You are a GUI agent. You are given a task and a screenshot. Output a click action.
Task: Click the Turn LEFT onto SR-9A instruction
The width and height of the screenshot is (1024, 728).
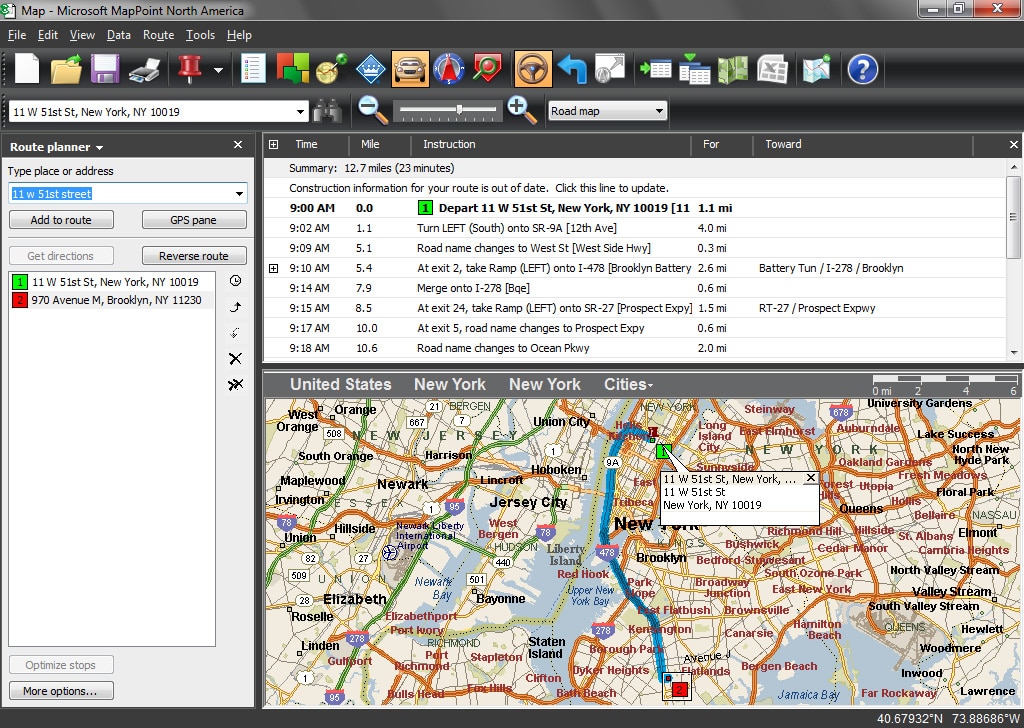point(517,229)
